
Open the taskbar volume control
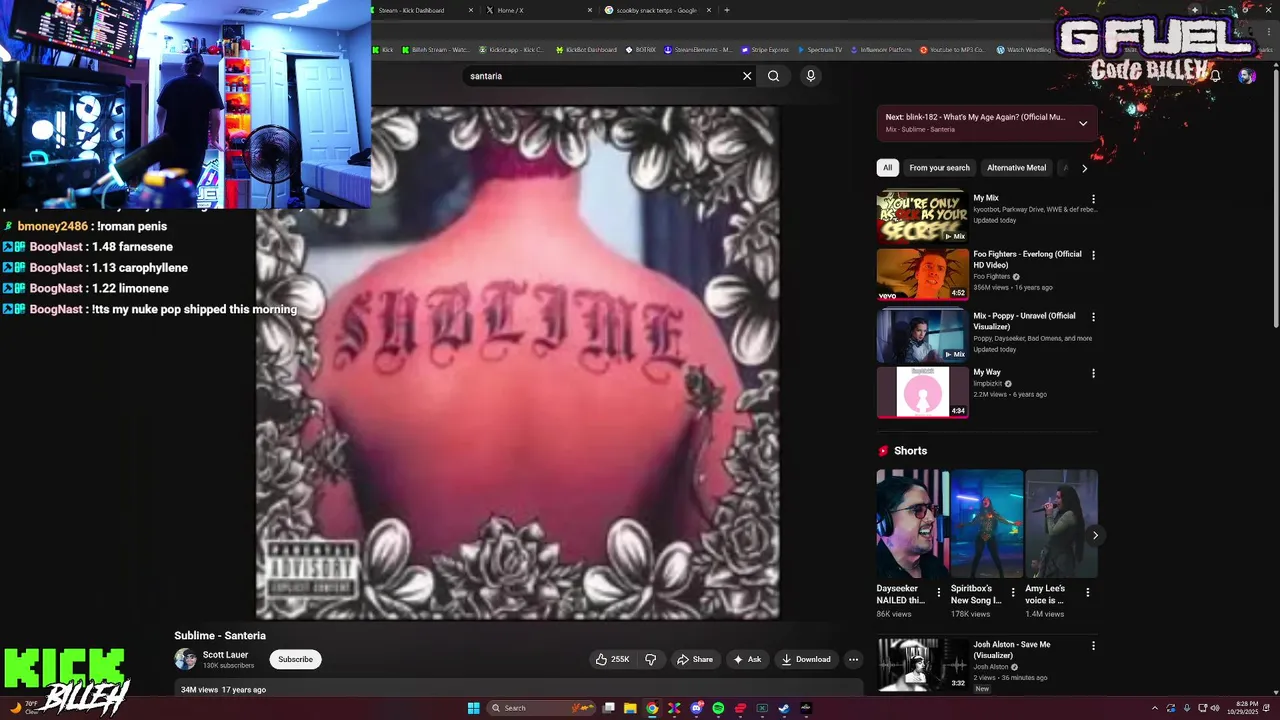1215,708
